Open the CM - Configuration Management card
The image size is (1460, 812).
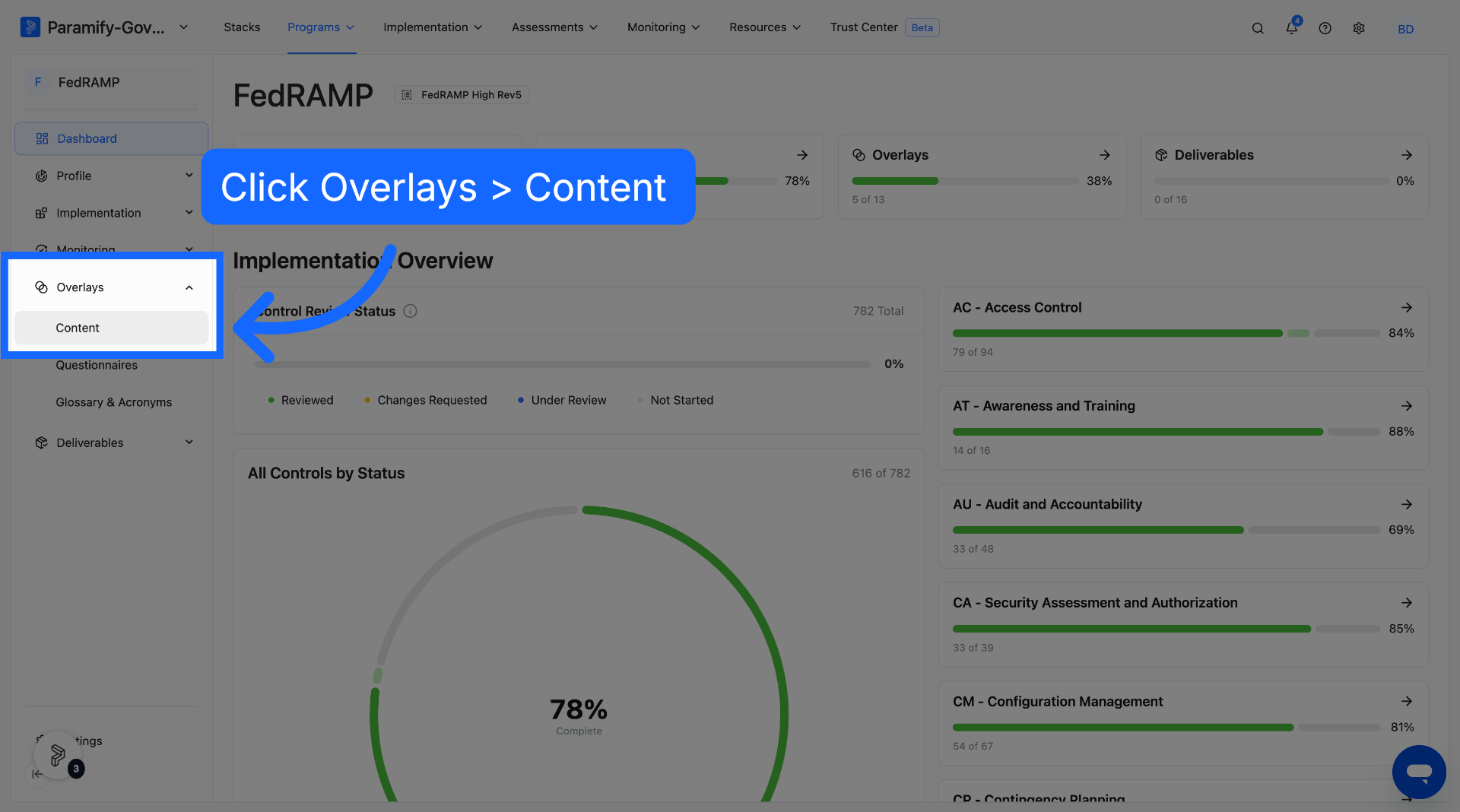click(x=1183, y=723)
